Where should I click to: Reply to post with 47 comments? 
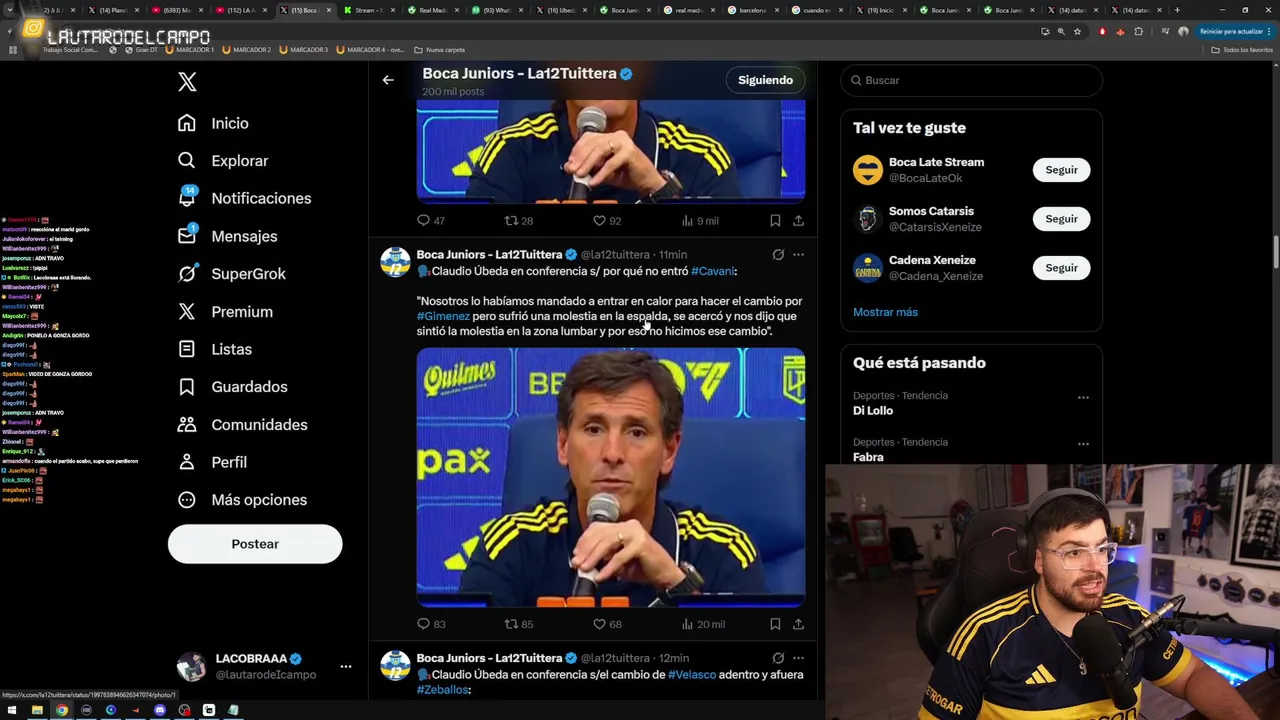(431, 220)
